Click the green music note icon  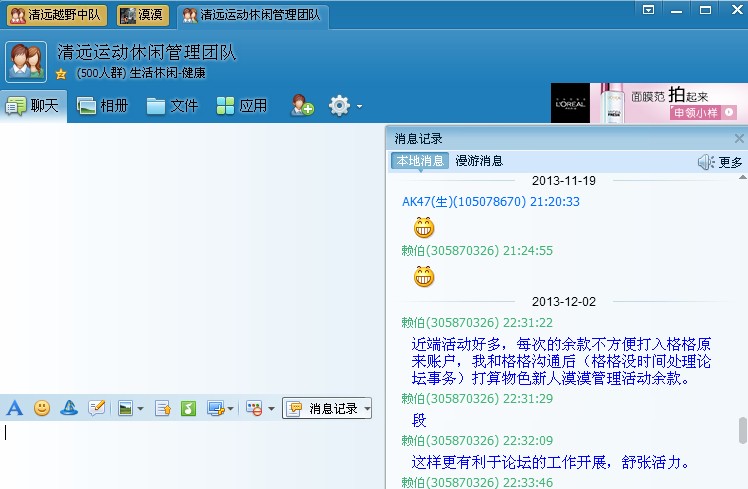click(188, 409)
